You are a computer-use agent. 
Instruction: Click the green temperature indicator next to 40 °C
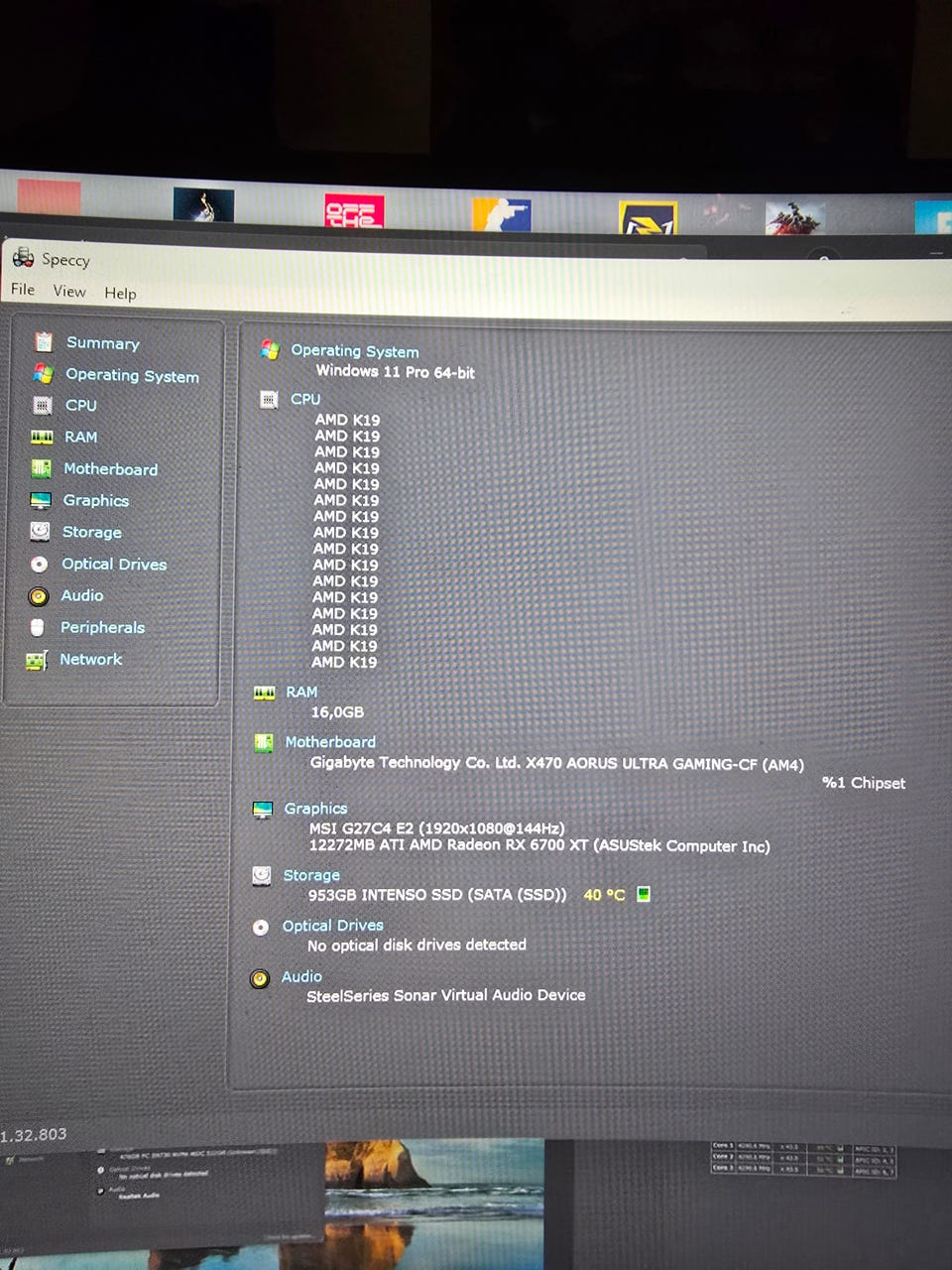coord(644,894)
